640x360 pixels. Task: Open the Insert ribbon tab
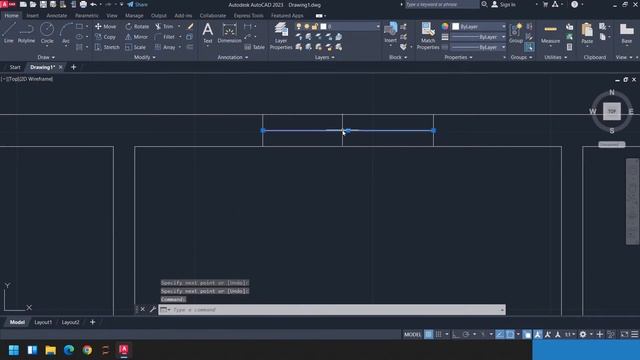click(32, 16)
